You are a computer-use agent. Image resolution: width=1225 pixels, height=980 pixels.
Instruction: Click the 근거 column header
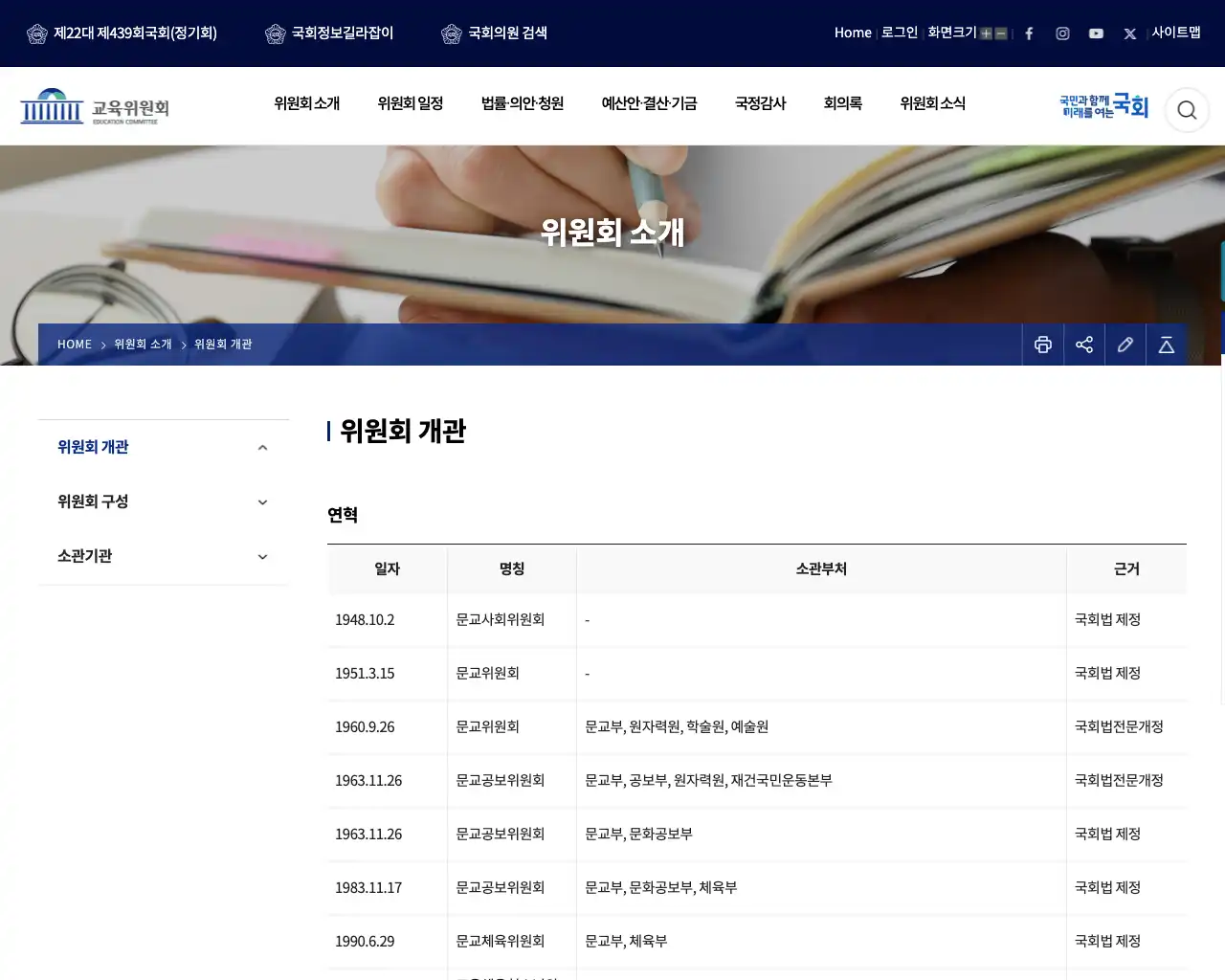(1126, 569)
